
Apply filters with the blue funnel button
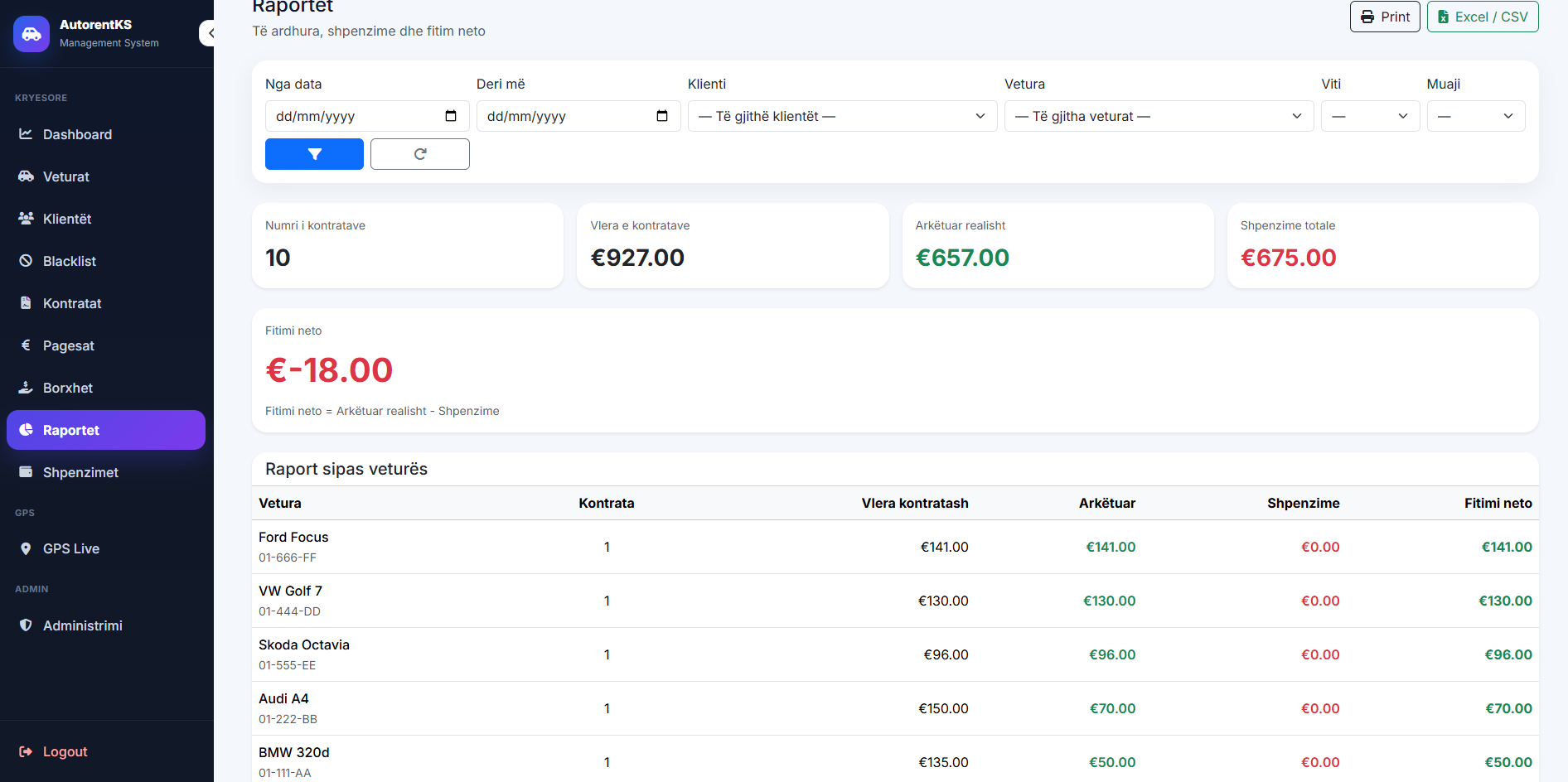click(x=314, y=154)
